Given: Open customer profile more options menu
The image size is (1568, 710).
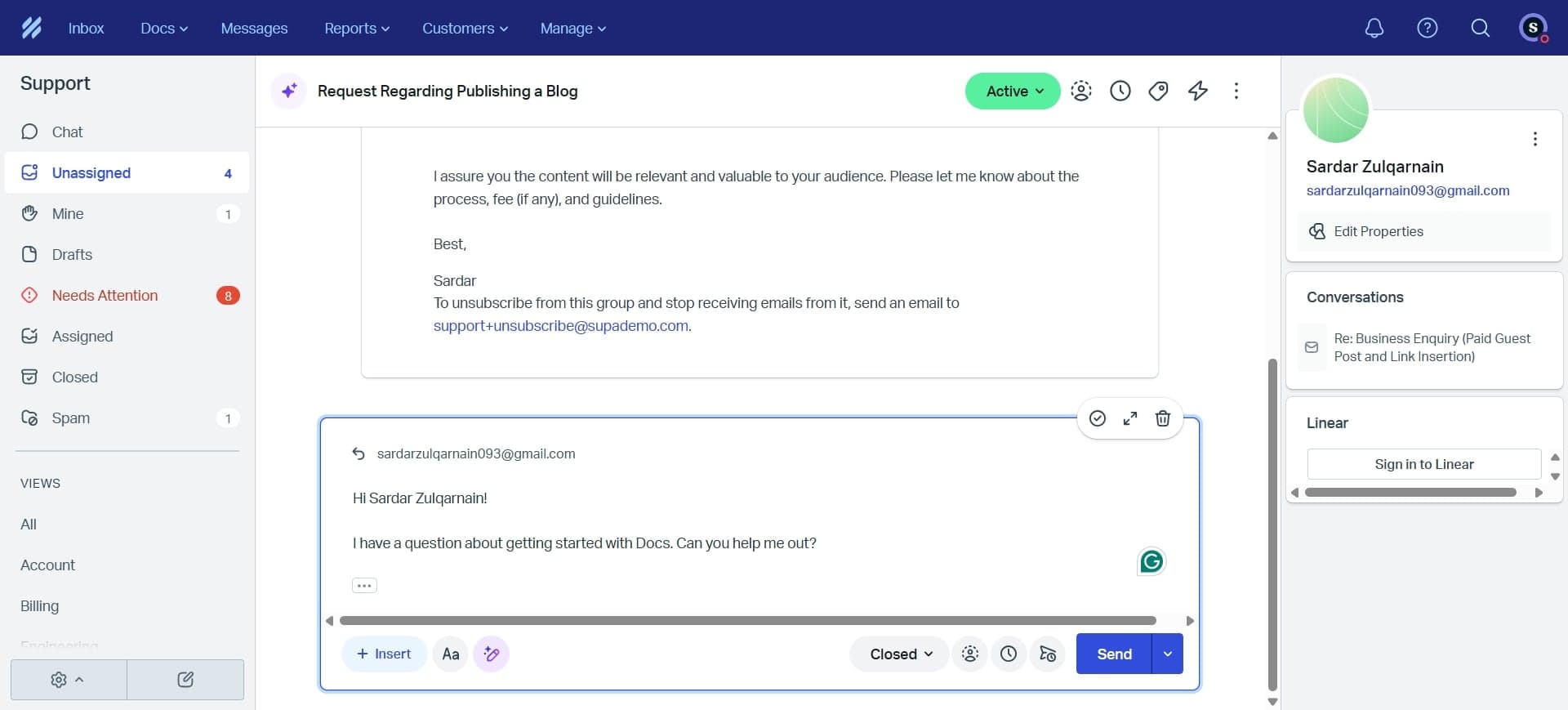Looking at the screenshot, I should click(x=1535, y=139).
